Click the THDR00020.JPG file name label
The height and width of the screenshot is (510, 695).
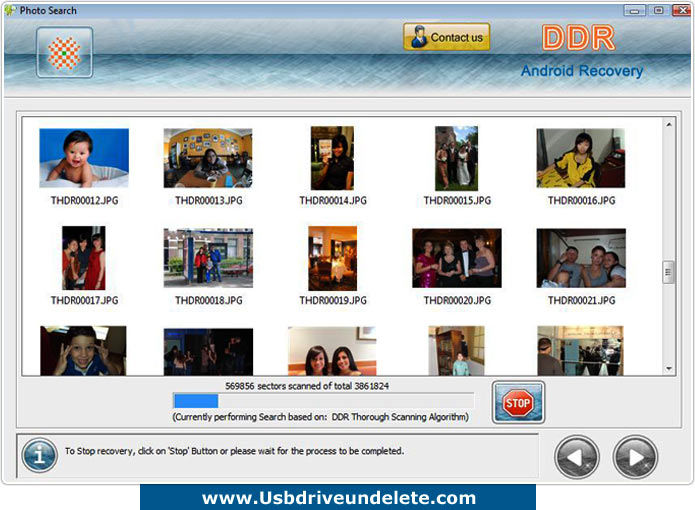(457, 300)
